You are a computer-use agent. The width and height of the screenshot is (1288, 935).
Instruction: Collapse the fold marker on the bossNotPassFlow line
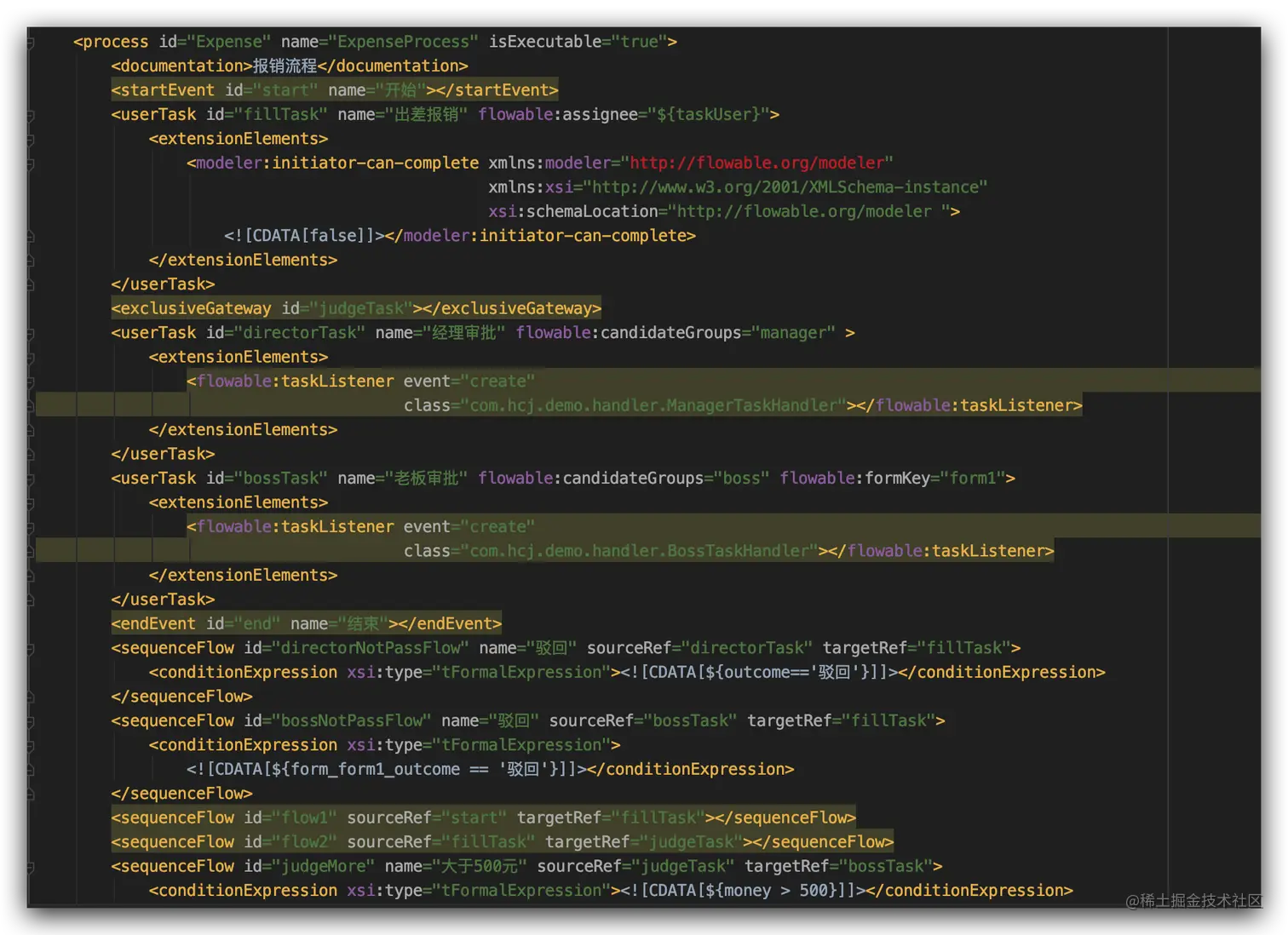click(x=31, y=721)
